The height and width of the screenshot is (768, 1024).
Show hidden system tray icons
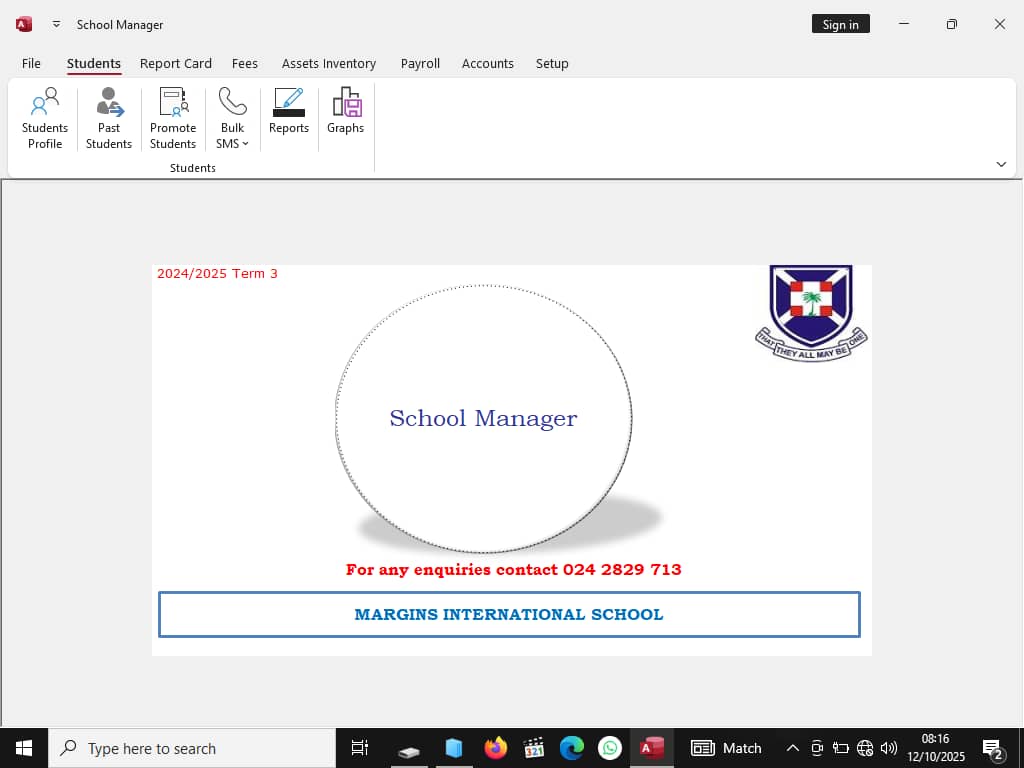point(792,748)
